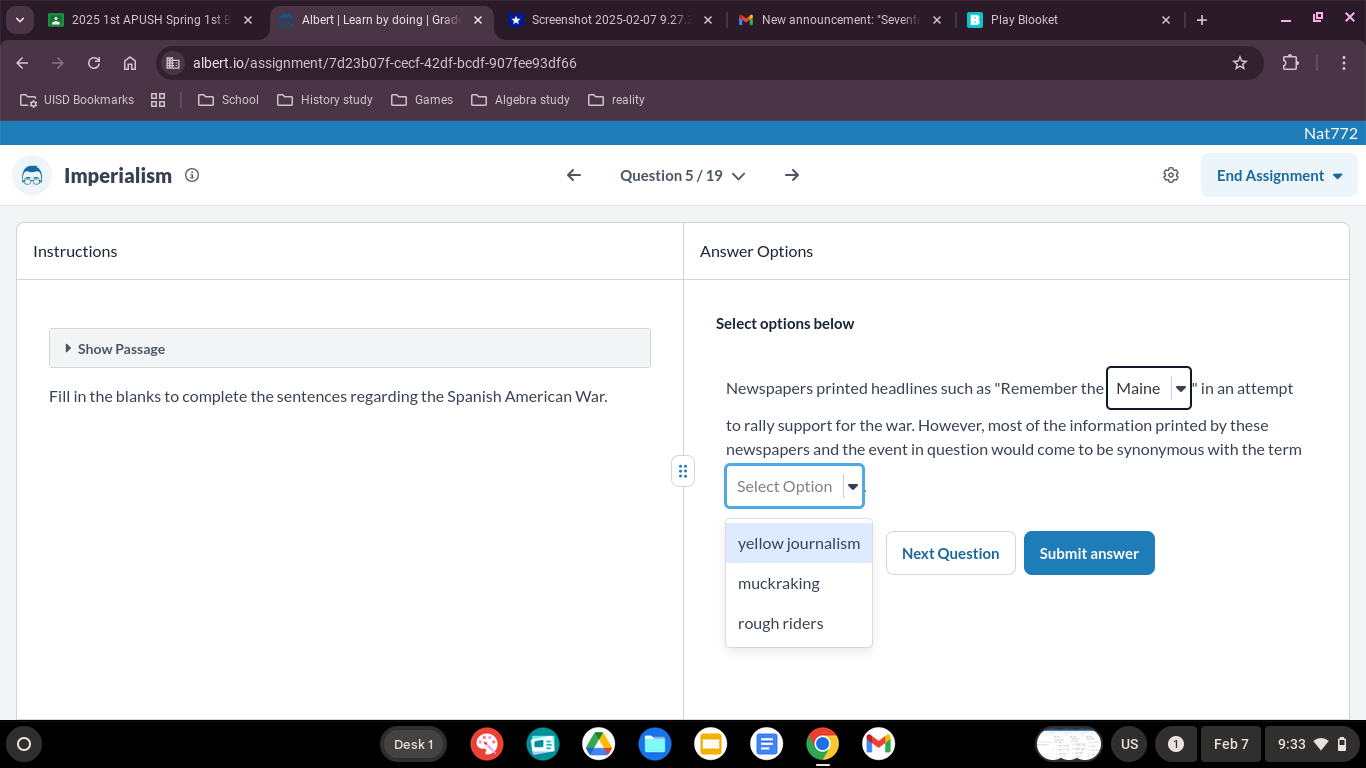Close the Albert tab
1366x768 pixels.
478,20
